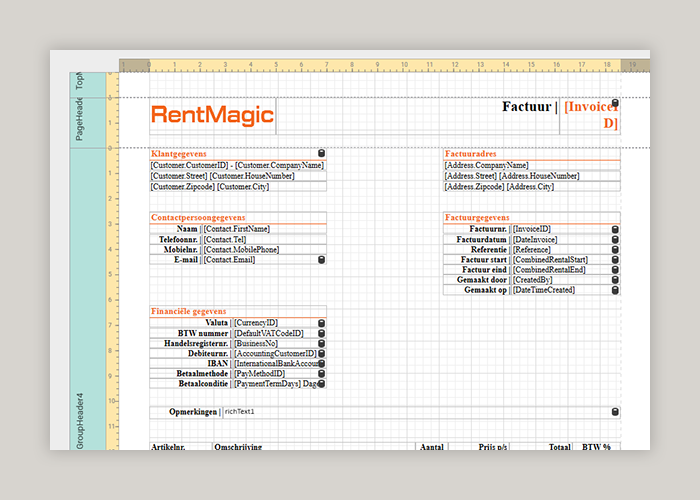Screen dimensions: 700x500
Task: Click database icon on richText1 control
Action: (615, 412)
